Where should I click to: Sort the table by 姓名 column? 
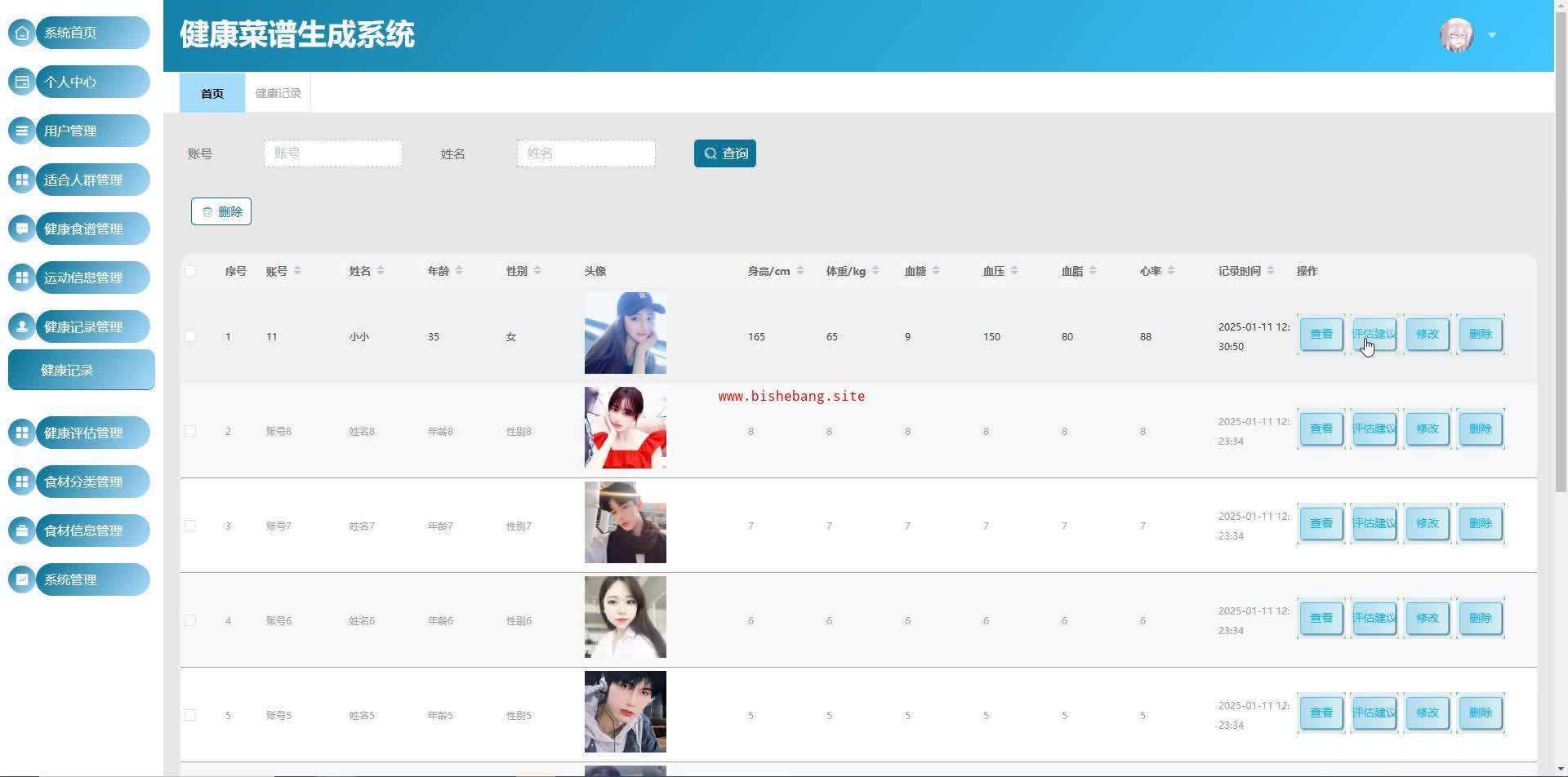pos(381,271)
